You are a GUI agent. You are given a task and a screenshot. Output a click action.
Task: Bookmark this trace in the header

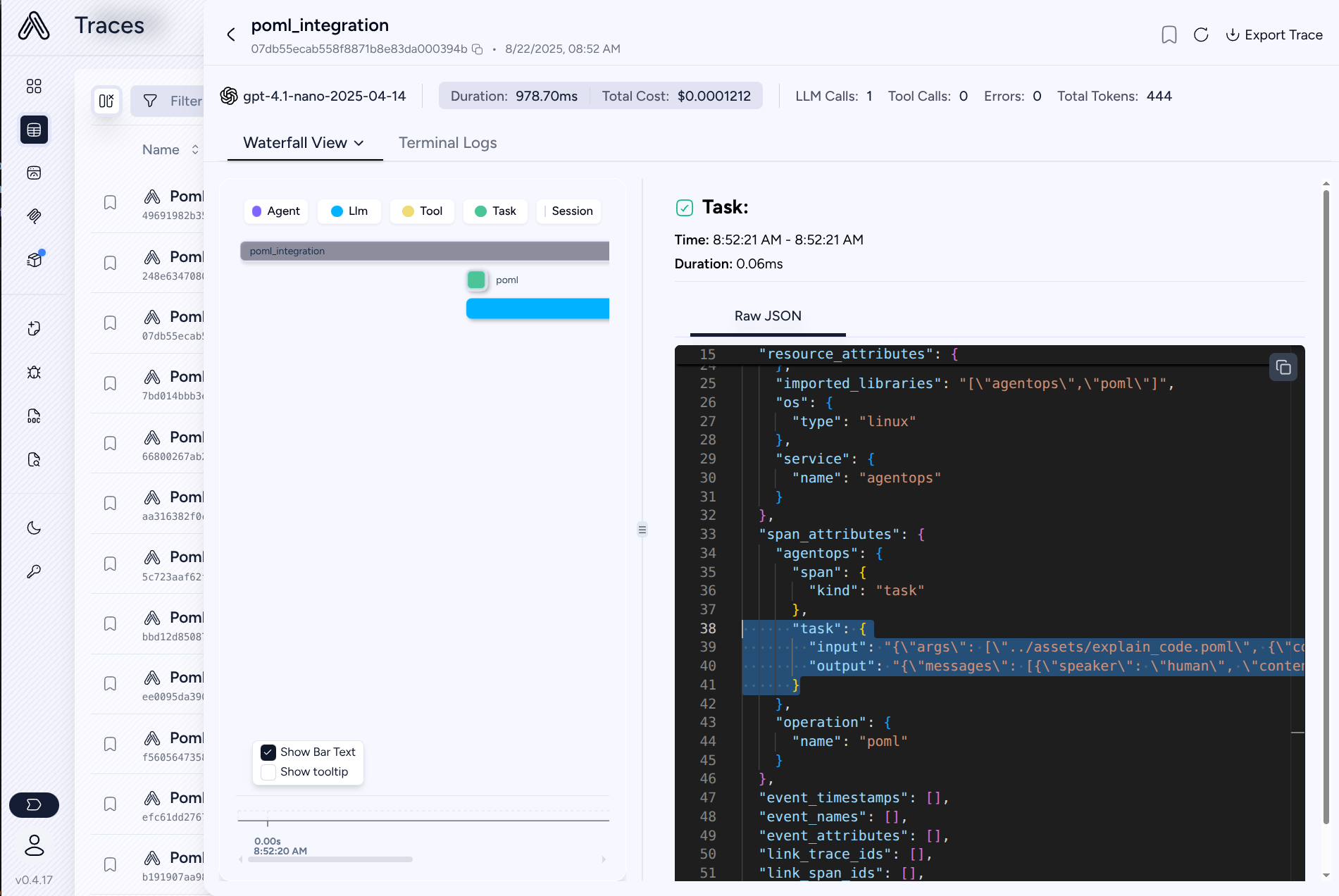pyautogui.click(x=1169, y=35)
